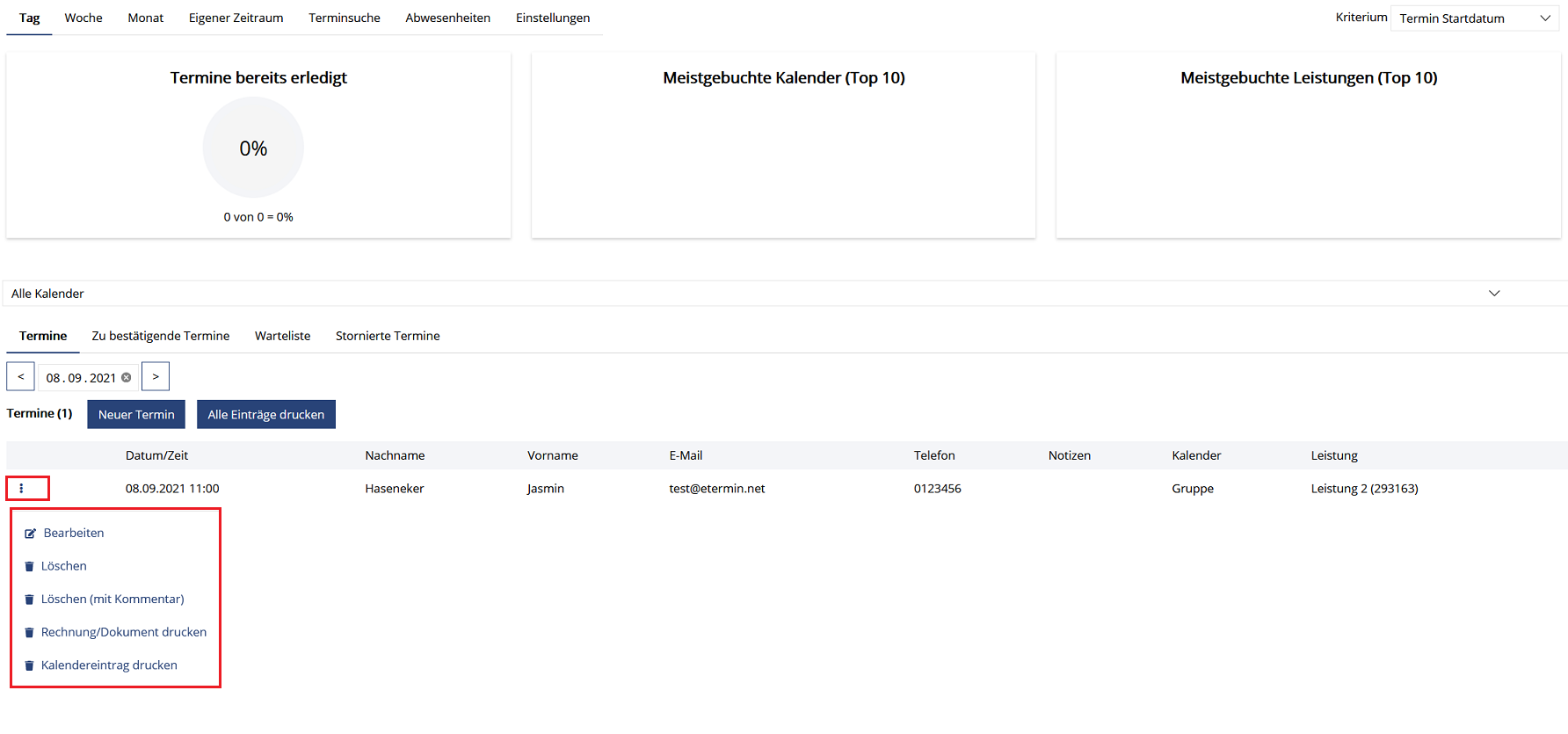Image resolution: width=1568 pixels, height=734 pixels.
Task: Click the 0% progress circle
Action: pos(253,148)
